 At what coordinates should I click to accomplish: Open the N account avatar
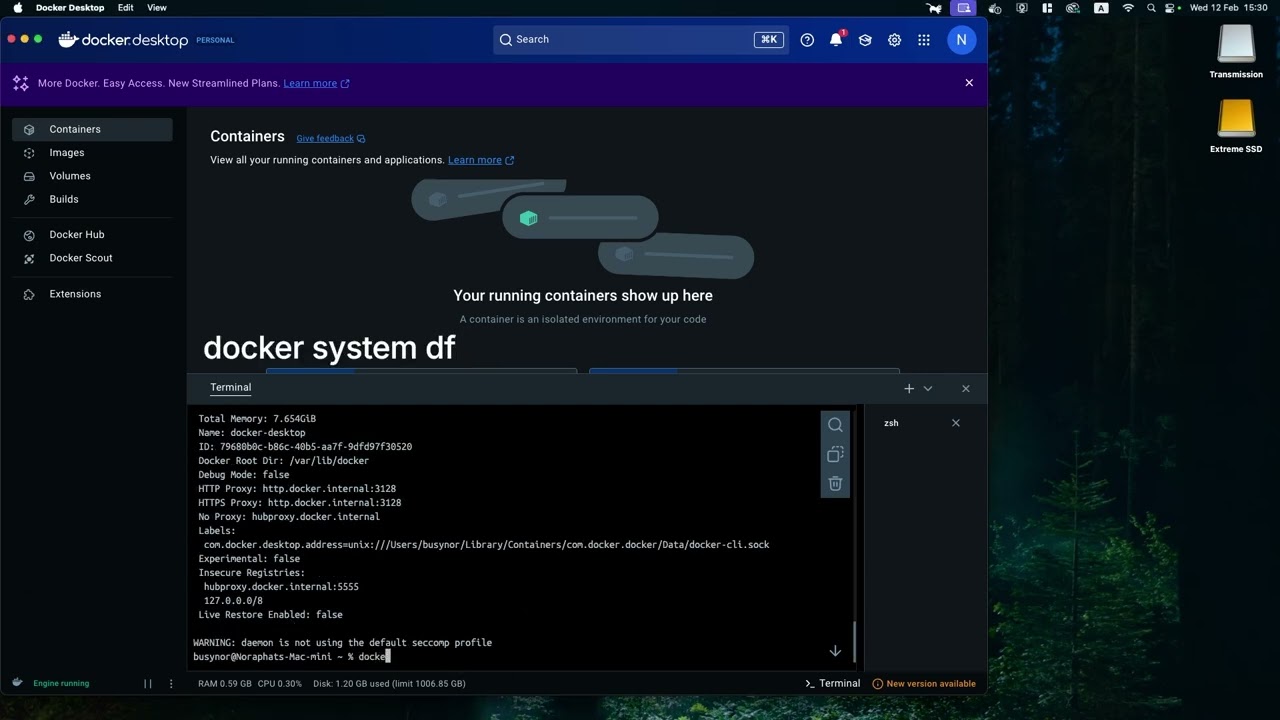pyautogui.click(x=961, y=40)
